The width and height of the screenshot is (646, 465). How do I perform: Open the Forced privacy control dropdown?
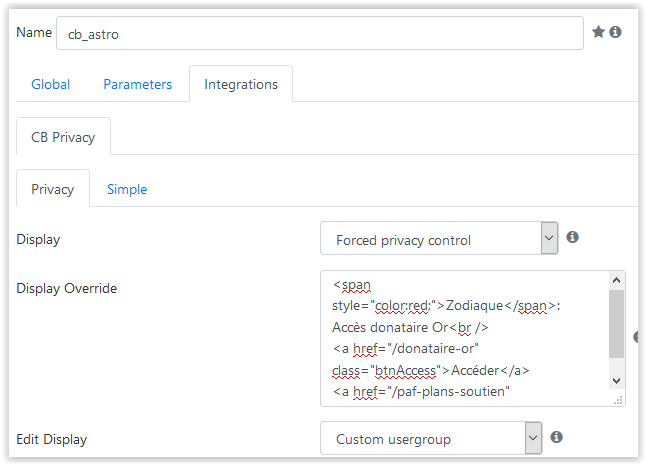(439, 238)
